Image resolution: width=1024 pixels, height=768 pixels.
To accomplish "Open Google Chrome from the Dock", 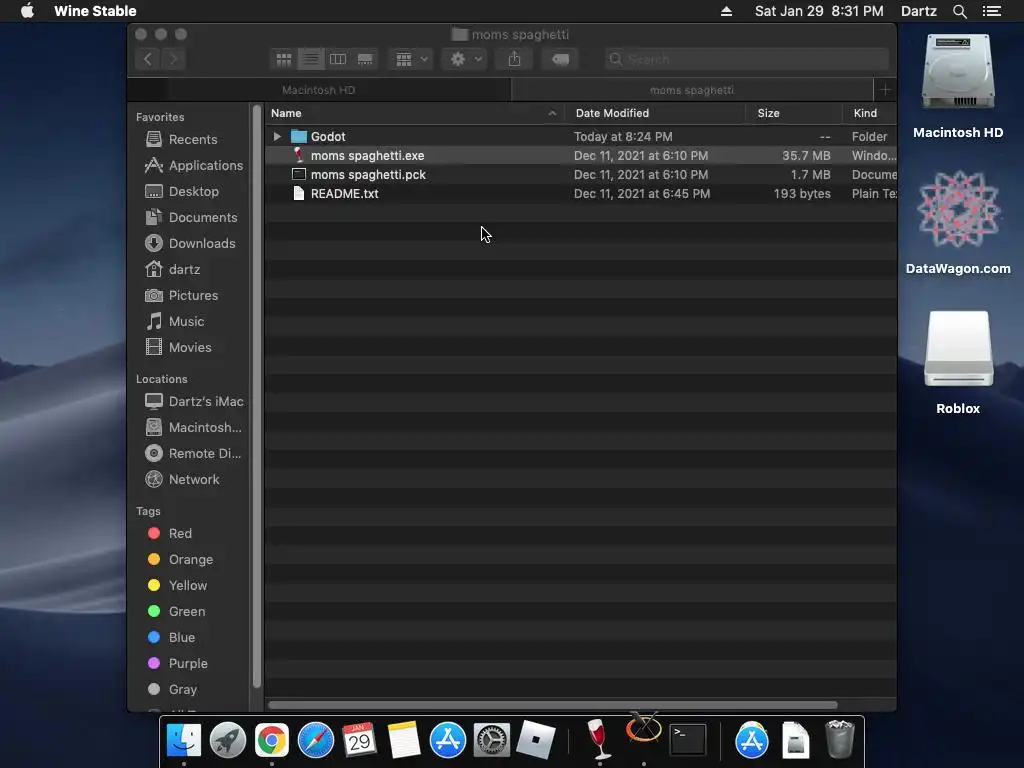I will coord(272,741).
